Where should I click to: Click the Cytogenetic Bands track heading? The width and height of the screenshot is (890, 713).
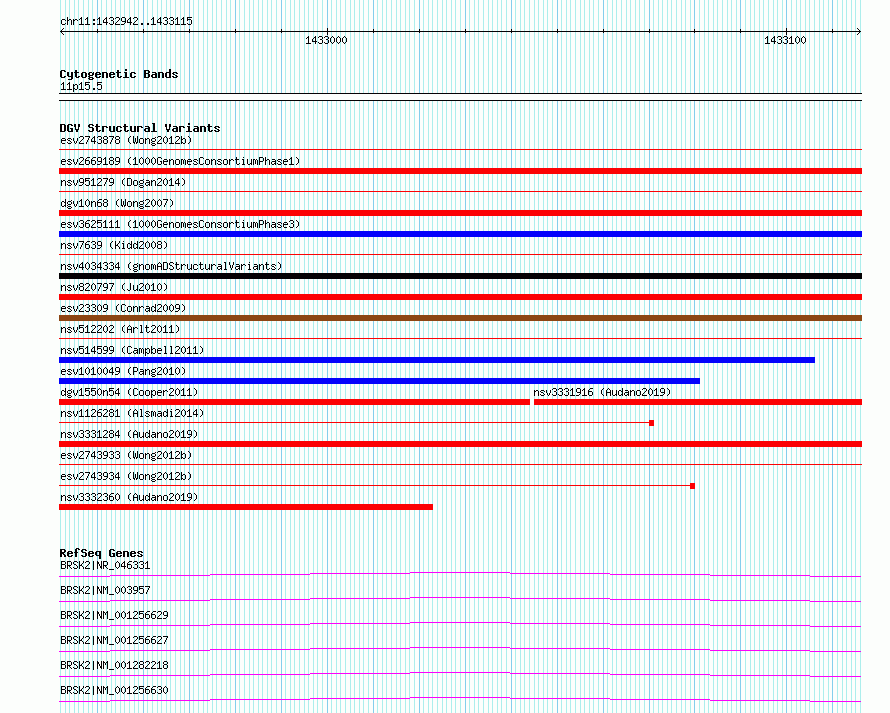tap(119, 74)
